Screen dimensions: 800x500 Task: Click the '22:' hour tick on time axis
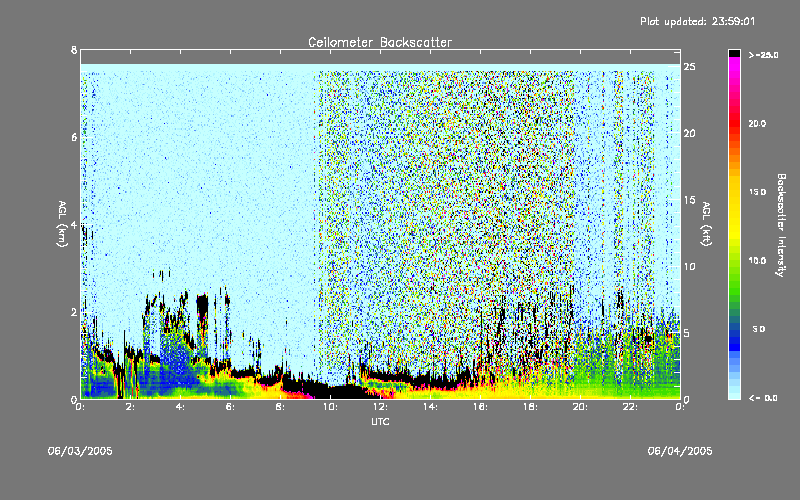tap(630, 407)
